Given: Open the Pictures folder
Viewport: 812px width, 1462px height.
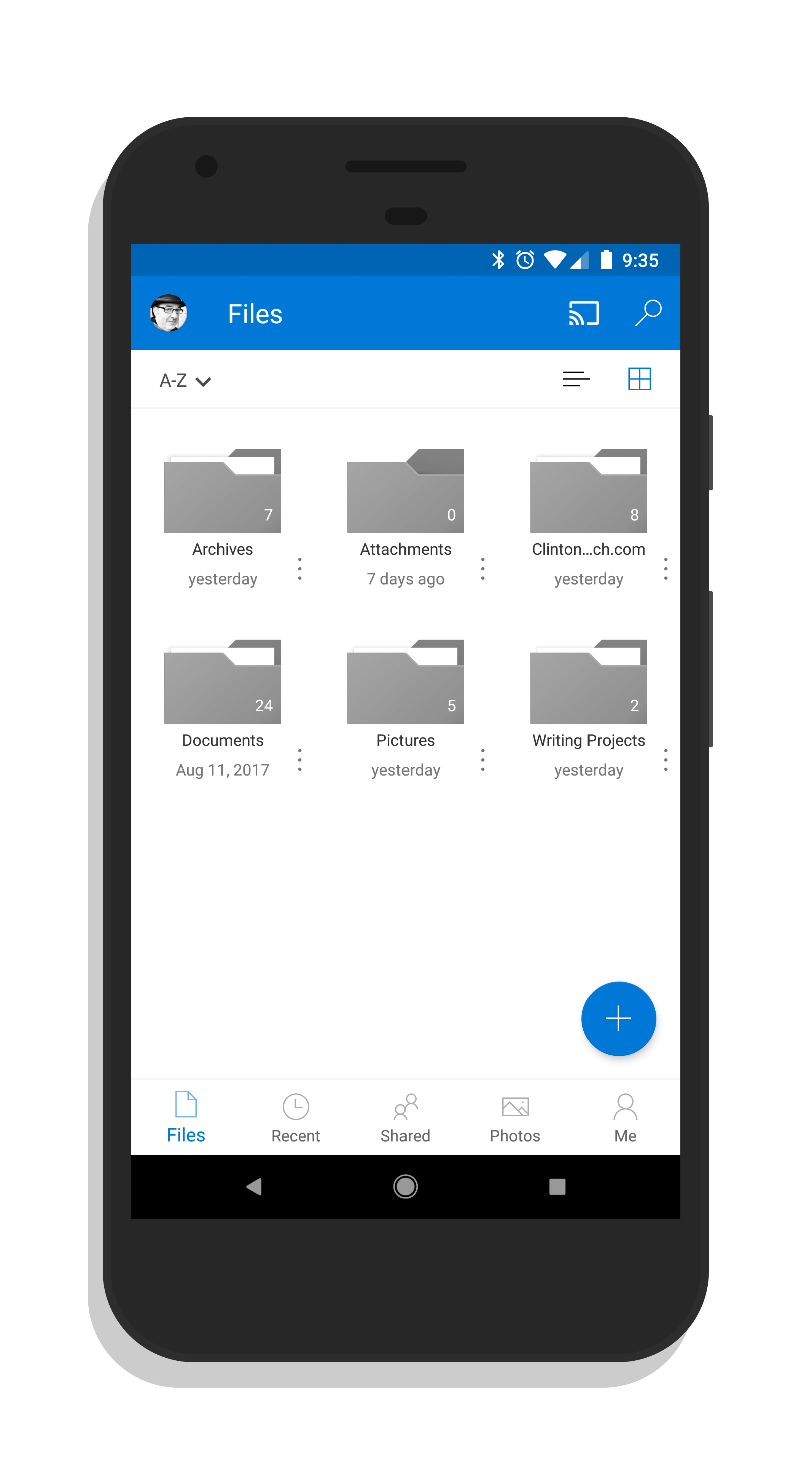Looking at the screenshot, I should 406,681.
